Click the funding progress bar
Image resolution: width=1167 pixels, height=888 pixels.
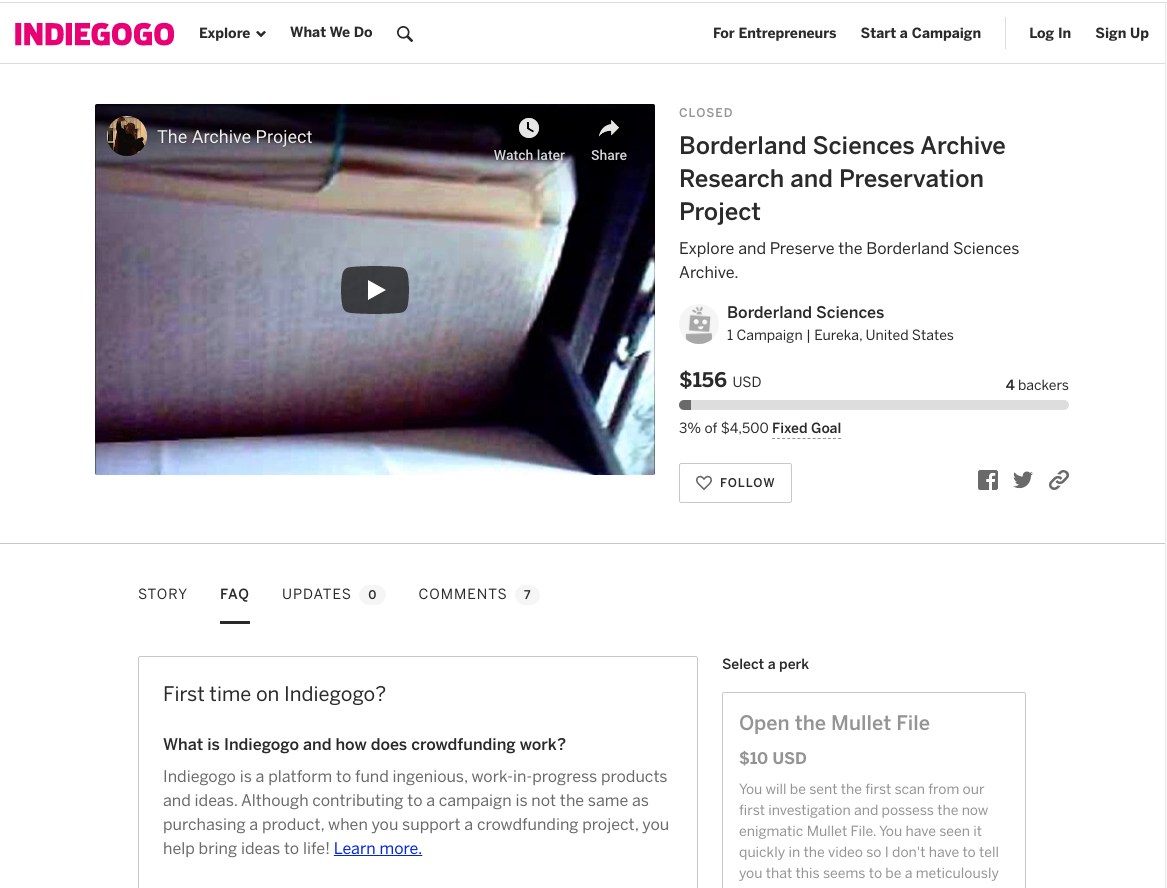click(874, 405)
